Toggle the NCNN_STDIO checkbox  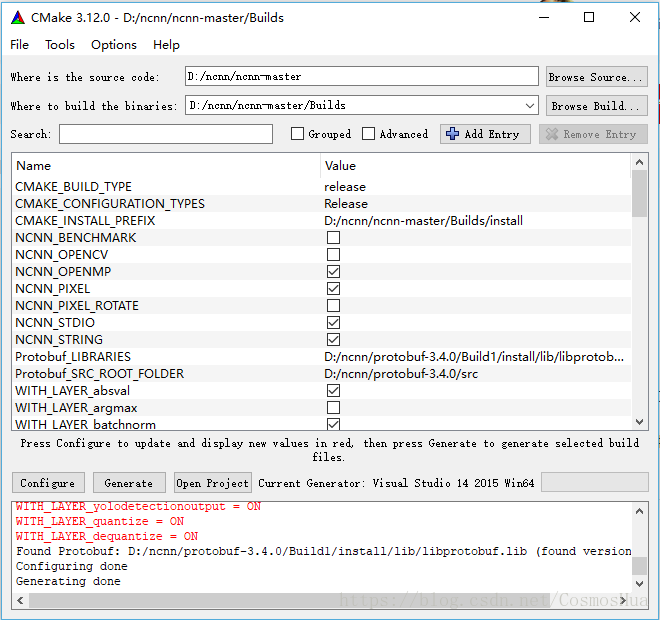[333, 322]
